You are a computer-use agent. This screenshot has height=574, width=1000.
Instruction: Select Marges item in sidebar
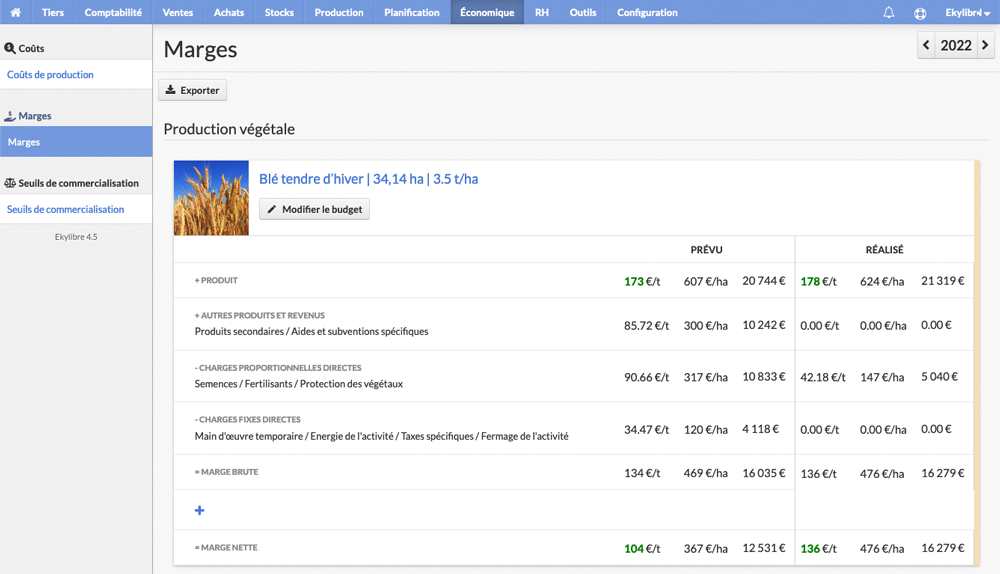(x=76, y=142)
